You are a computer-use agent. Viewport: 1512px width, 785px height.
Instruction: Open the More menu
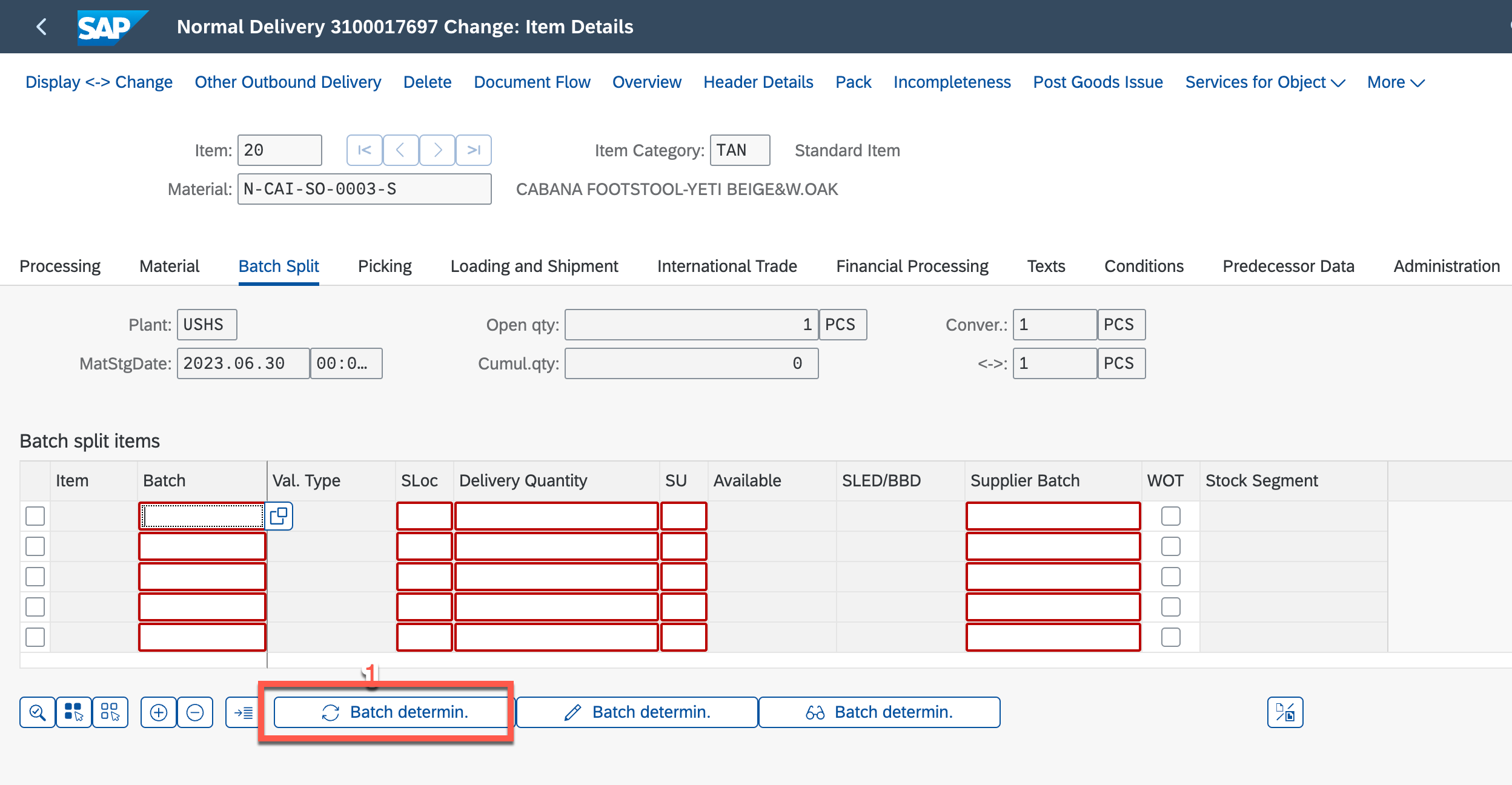pyautogui.click(x=1396, y=82)
